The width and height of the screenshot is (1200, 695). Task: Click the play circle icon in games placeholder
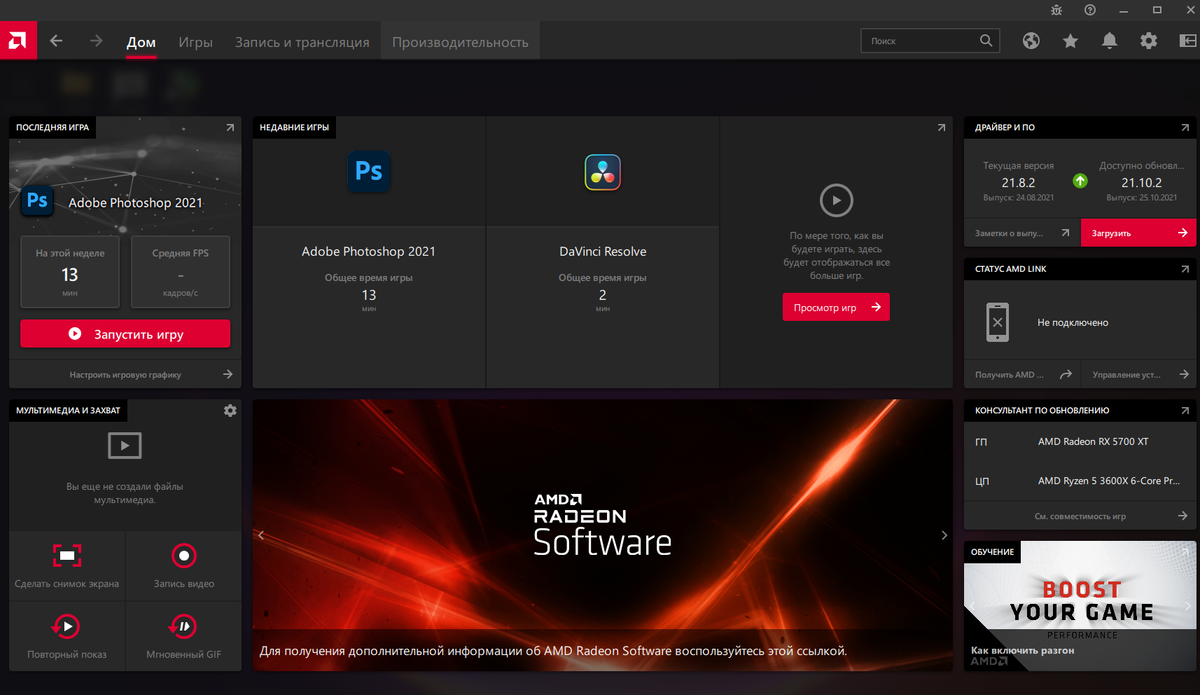click(836, 200)
